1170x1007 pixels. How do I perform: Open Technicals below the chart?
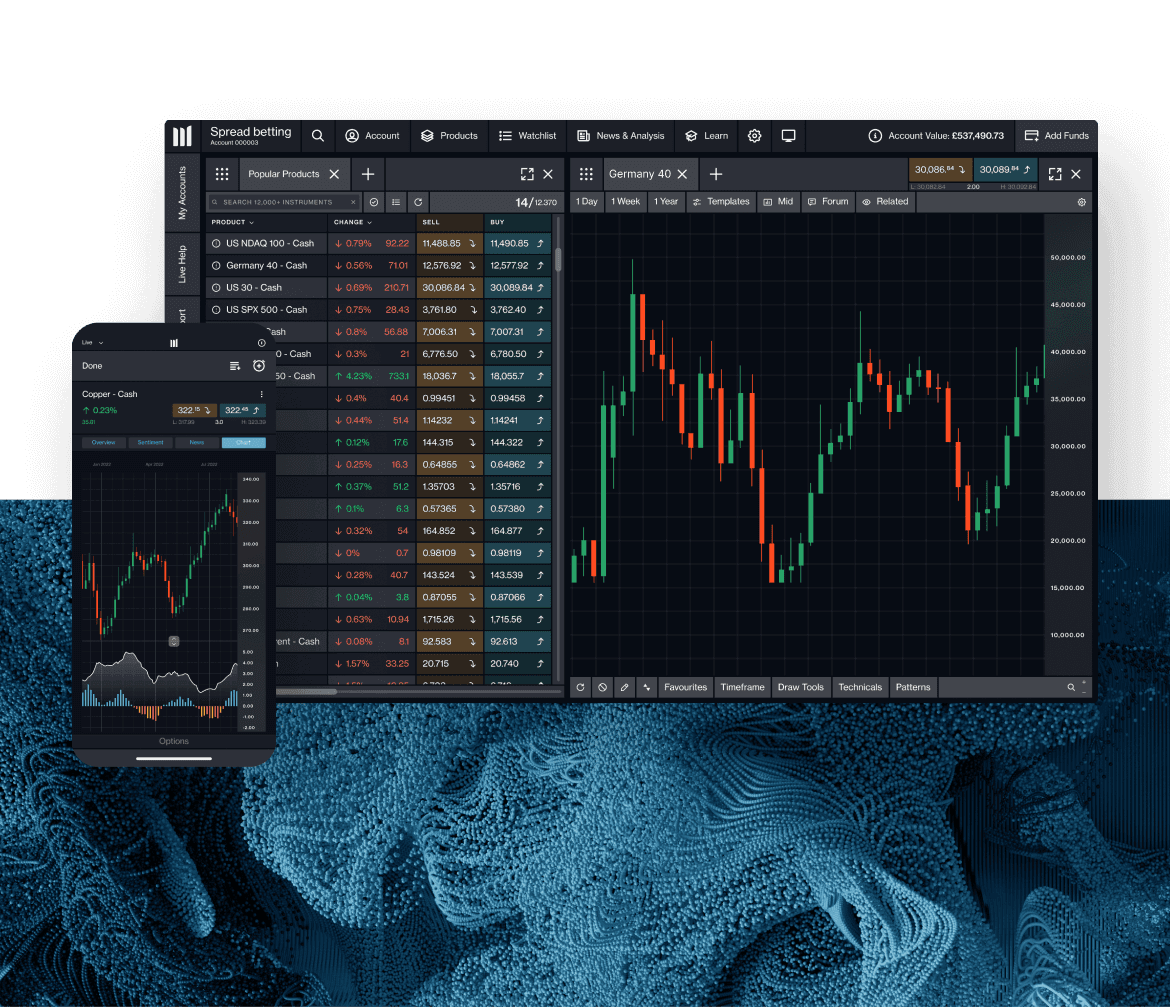860,687
